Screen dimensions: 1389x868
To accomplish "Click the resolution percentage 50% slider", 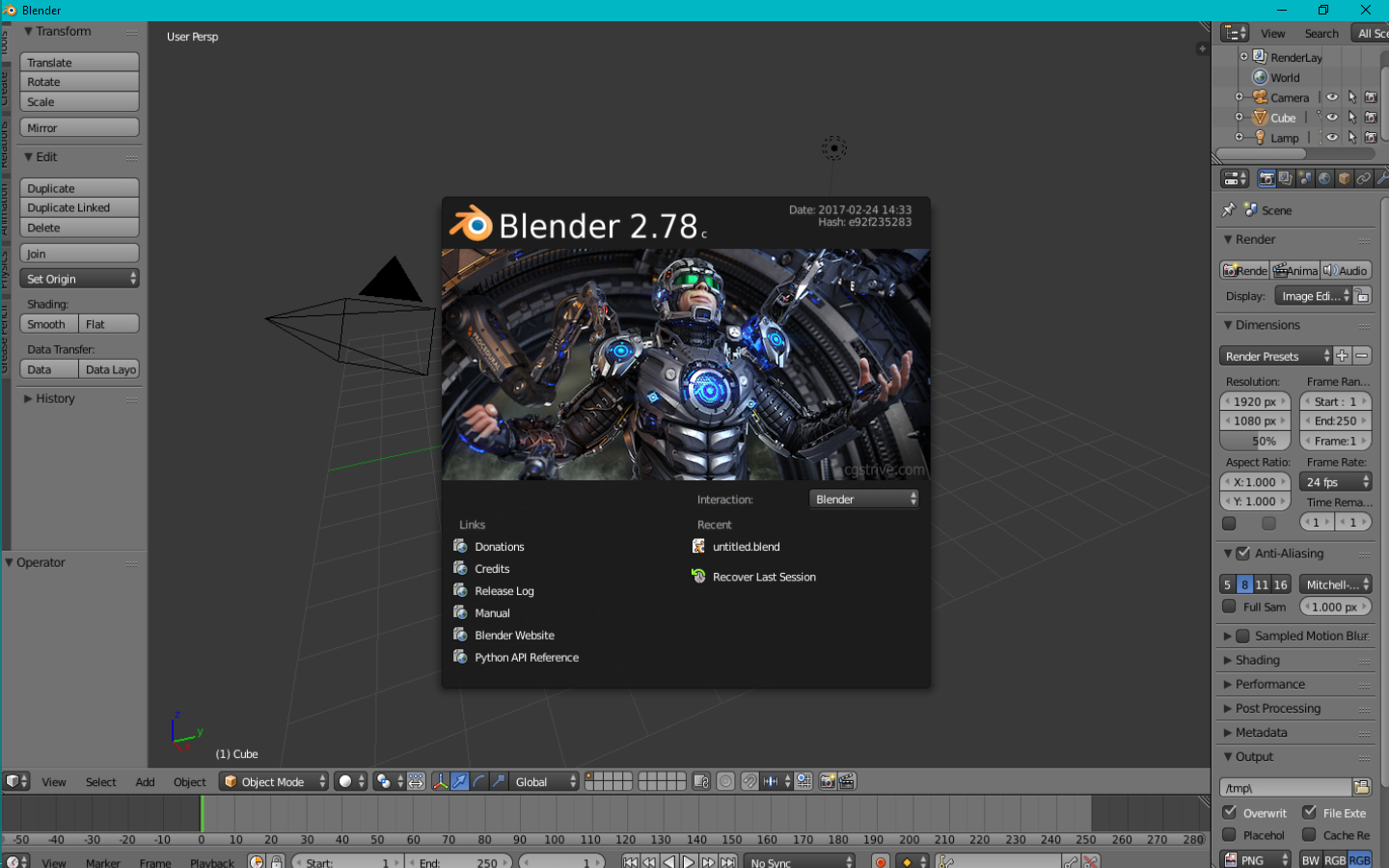I will [x=1255, y=441].
